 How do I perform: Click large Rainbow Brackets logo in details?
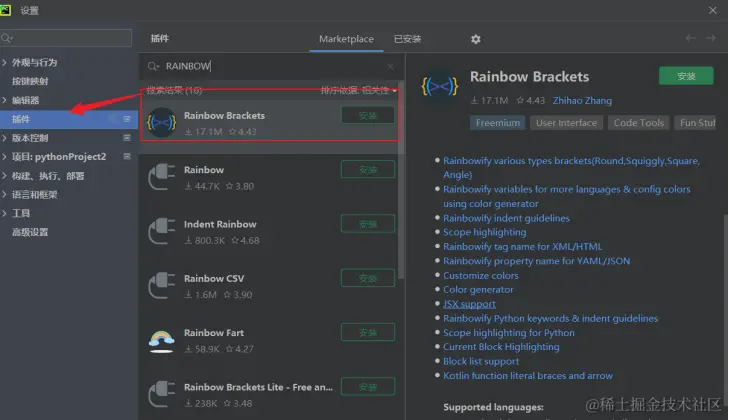[x=439, y=87]
